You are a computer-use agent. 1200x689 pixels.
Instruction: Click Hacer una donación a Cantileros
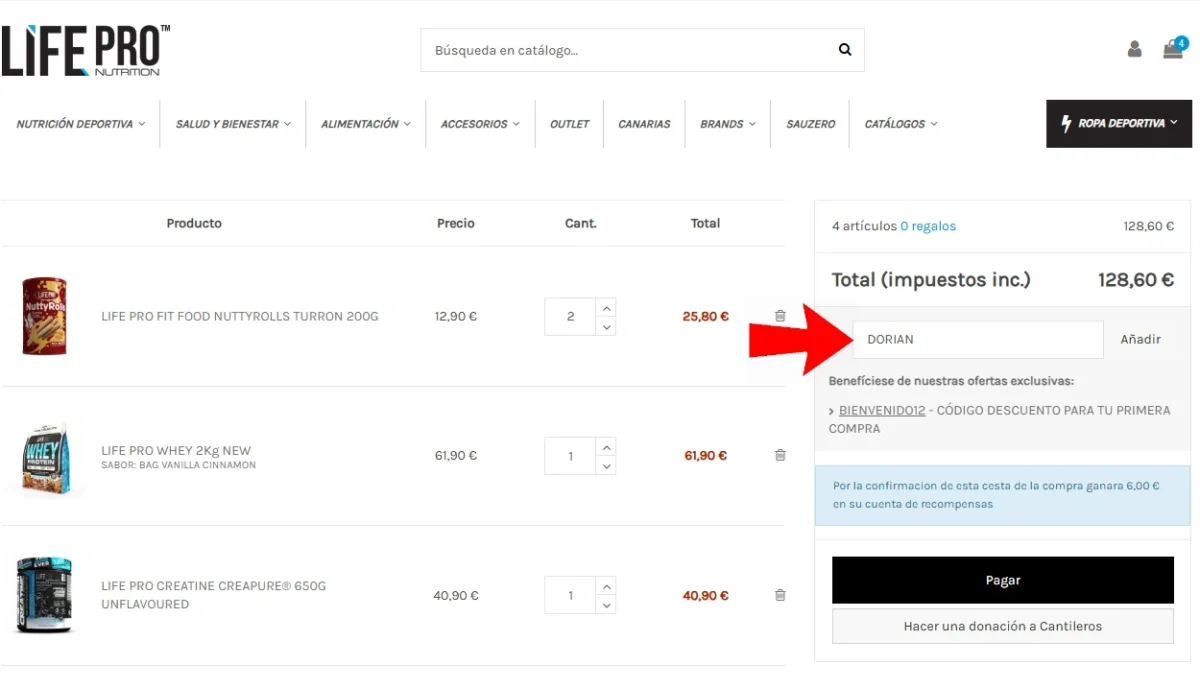click(1003, 626)
